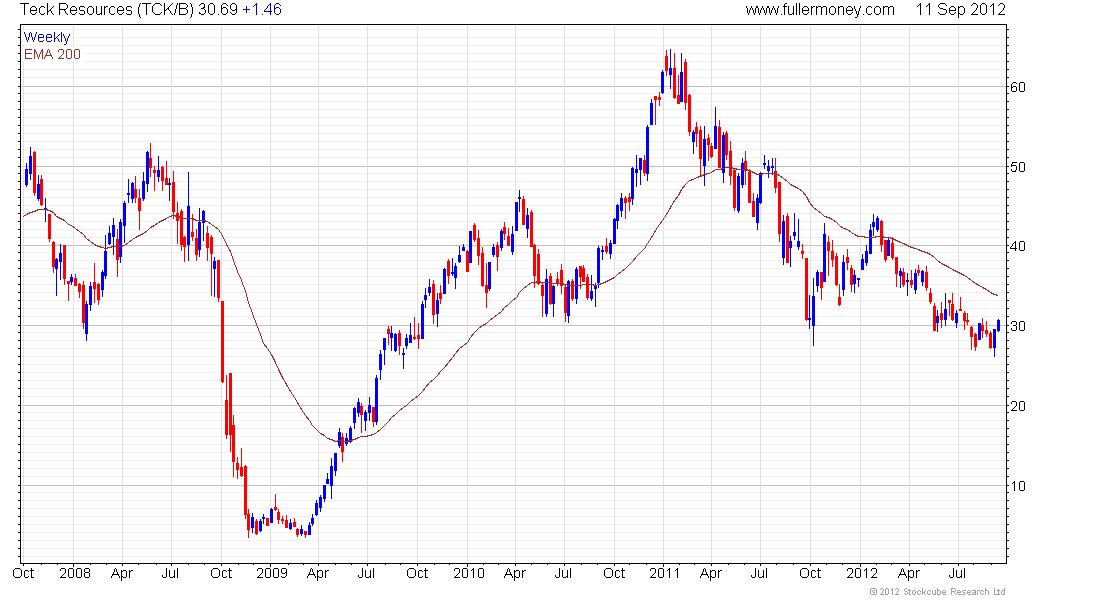Click the 2011 year axis label
This screenshot has height=600, width=1100.
[664, 573]
